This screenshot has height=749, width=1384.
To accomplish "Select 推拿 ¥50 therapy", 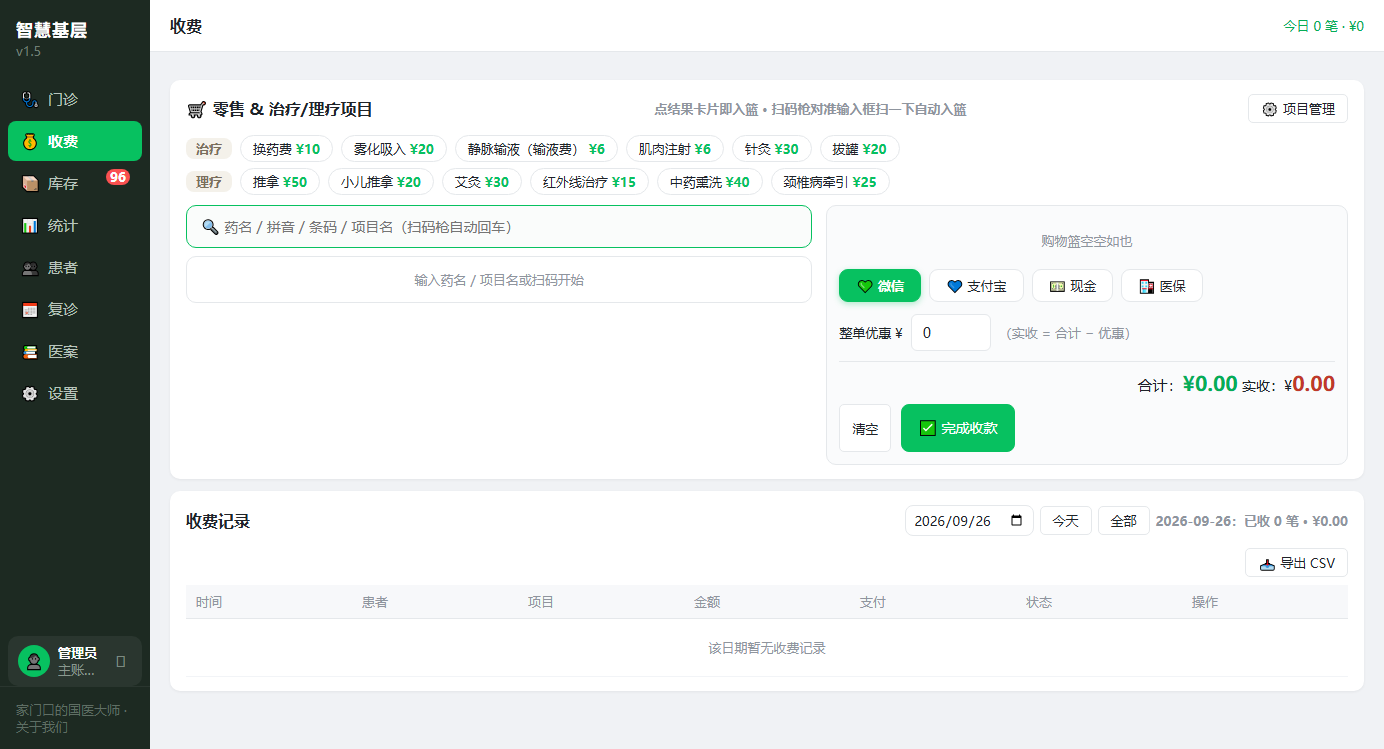I will pos(280,182).
